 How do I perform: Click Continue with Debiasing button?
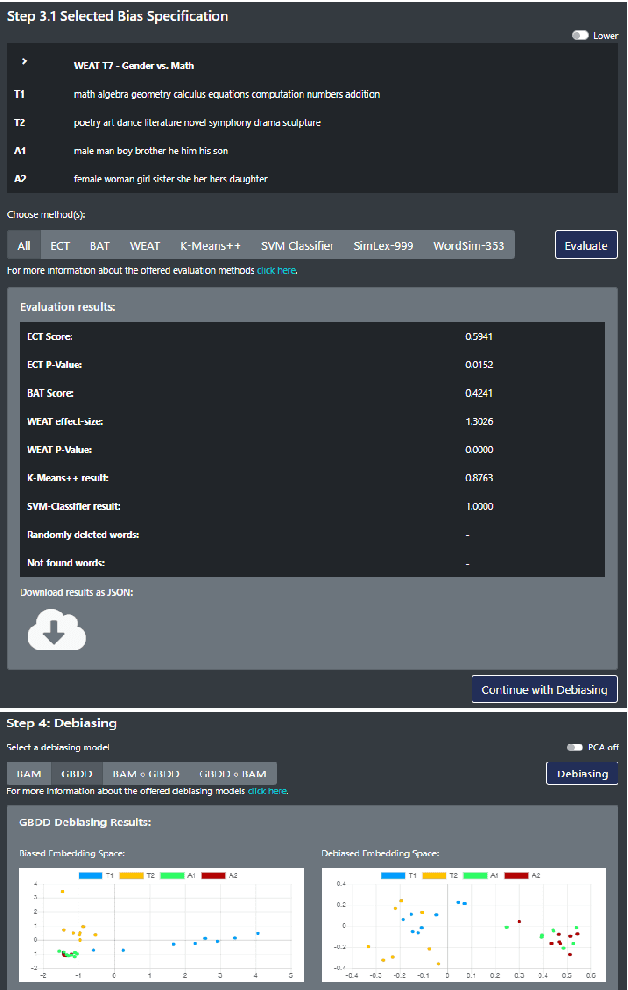pos(544,690)
